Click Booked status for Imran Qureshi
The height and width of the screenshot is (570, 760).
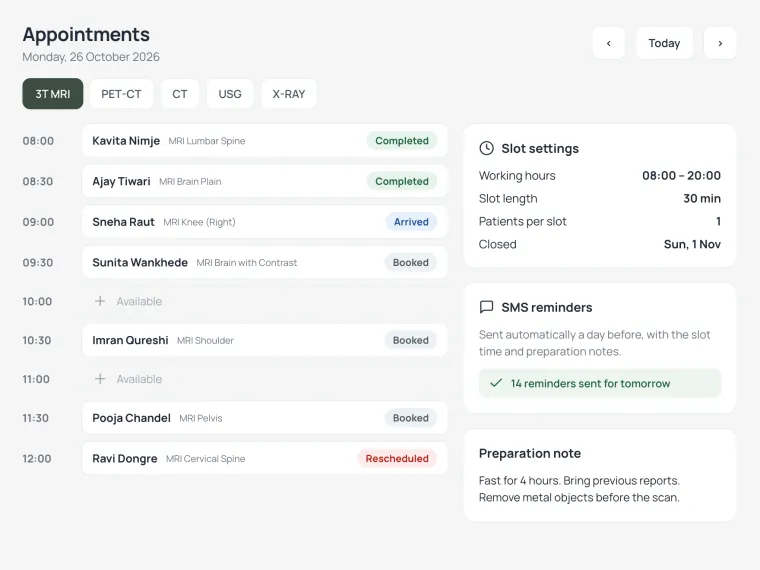(411, 340)
